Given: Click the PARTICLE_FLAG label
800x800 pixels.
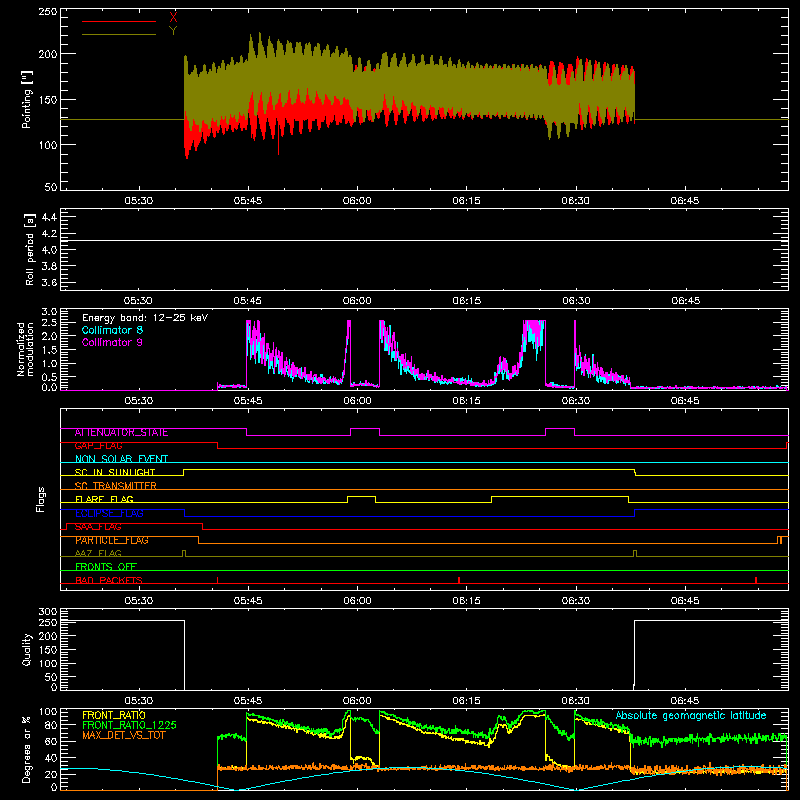Looking at the screenshot, I should 112,540.
